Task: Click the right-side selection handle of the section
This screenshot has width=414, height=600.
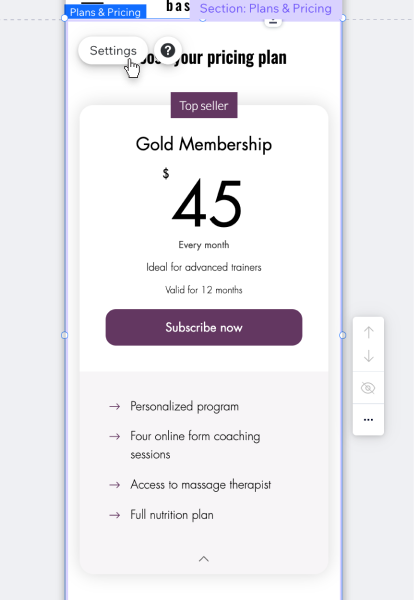Action: coord(342,335)
